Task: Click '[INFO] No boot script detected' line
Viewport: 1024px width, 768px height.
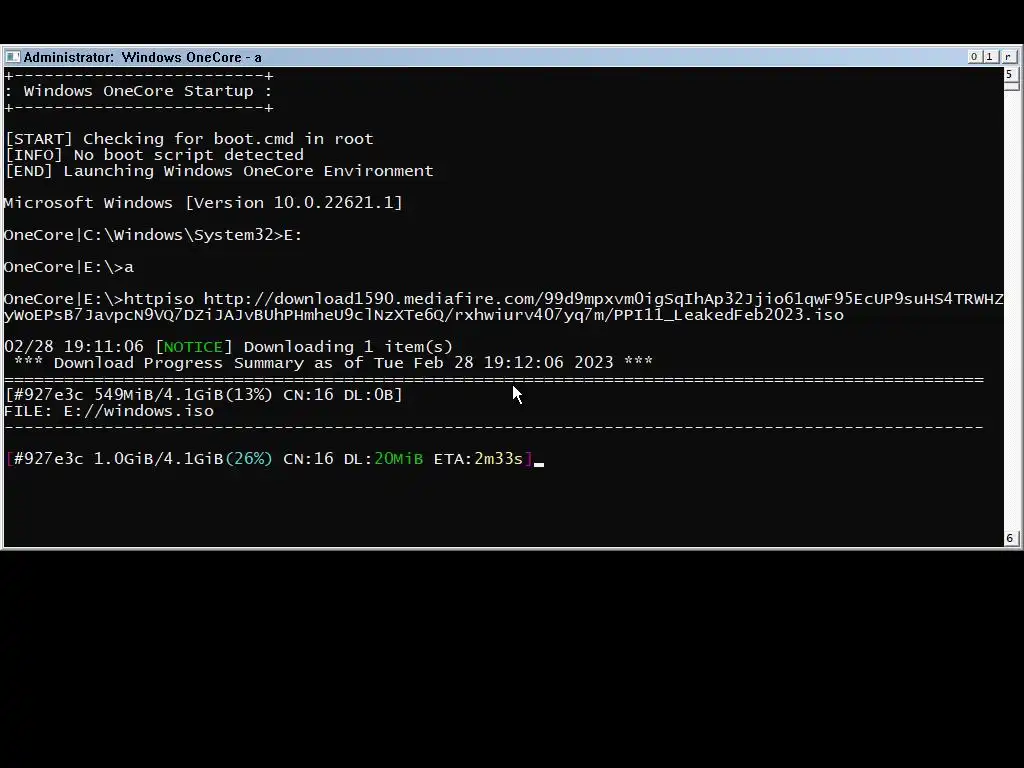Action: coord(154,155)
